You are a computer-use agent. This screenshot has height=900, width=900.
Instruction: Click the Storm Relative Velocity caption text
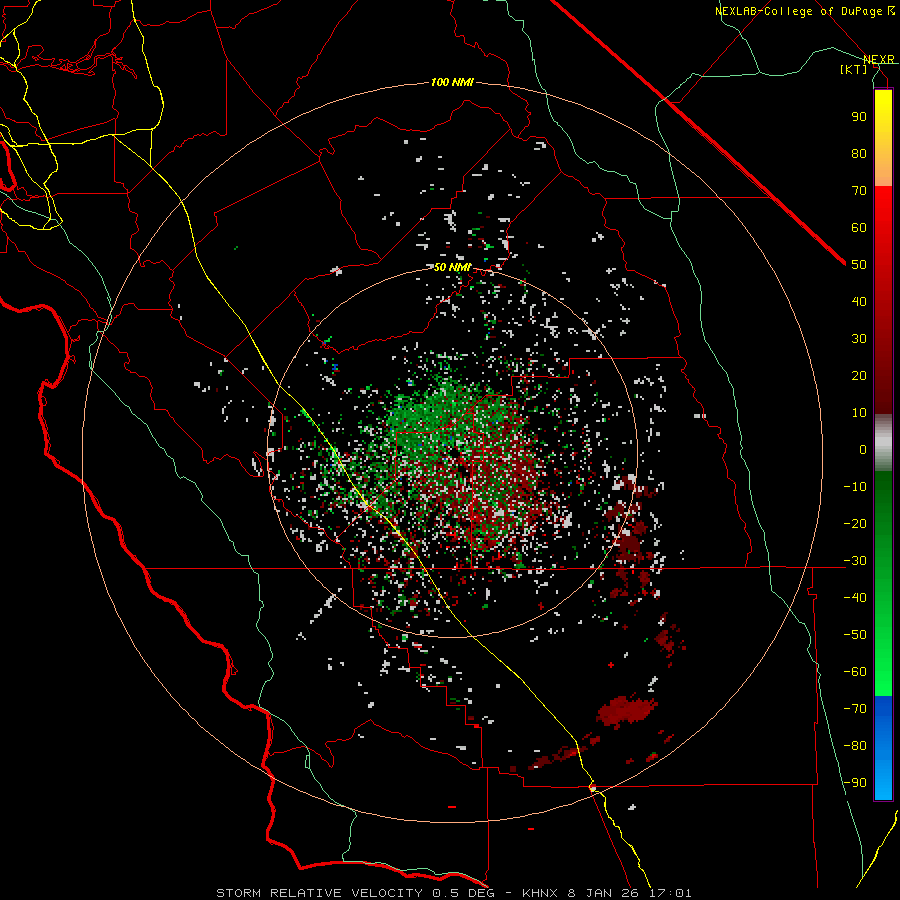tap(453, 893)
